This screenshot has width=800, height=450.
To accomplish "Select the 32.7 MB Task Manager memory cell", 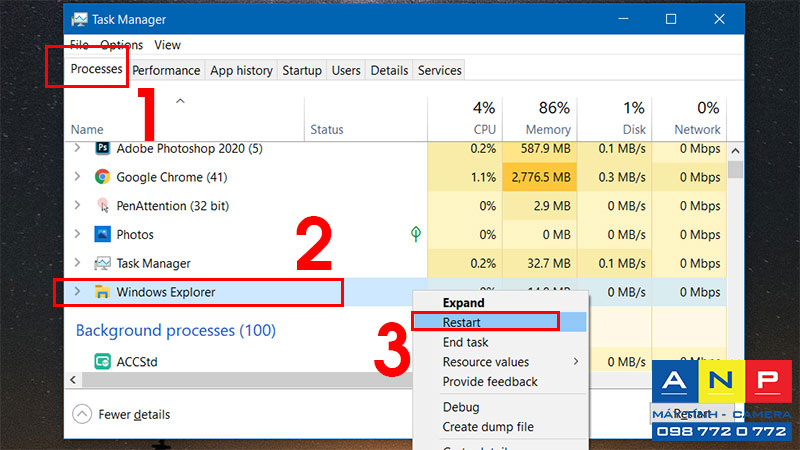I will point(540,263).
